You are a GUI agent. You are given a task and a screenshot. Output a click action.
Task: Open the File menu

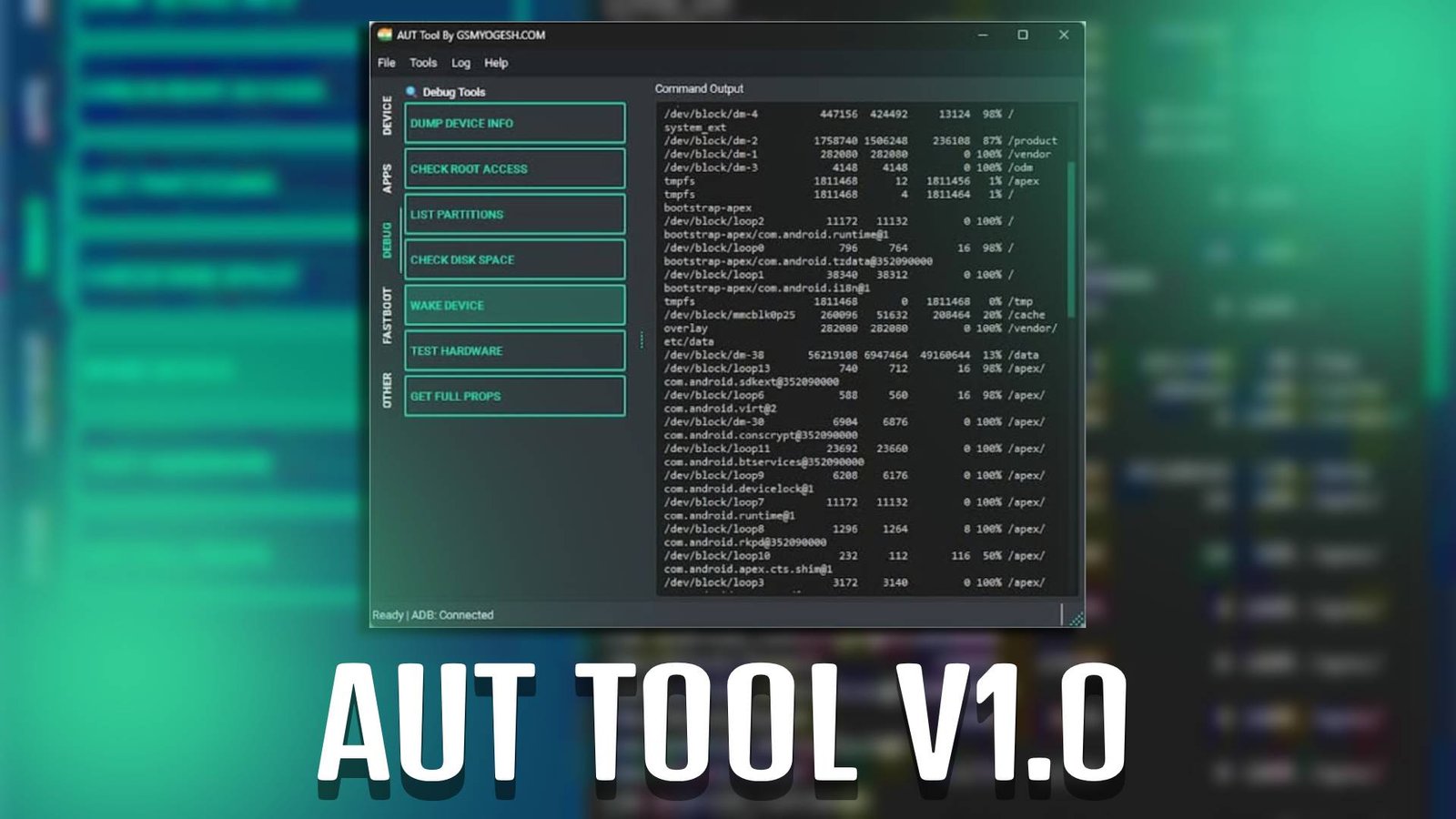pos(385,63)
